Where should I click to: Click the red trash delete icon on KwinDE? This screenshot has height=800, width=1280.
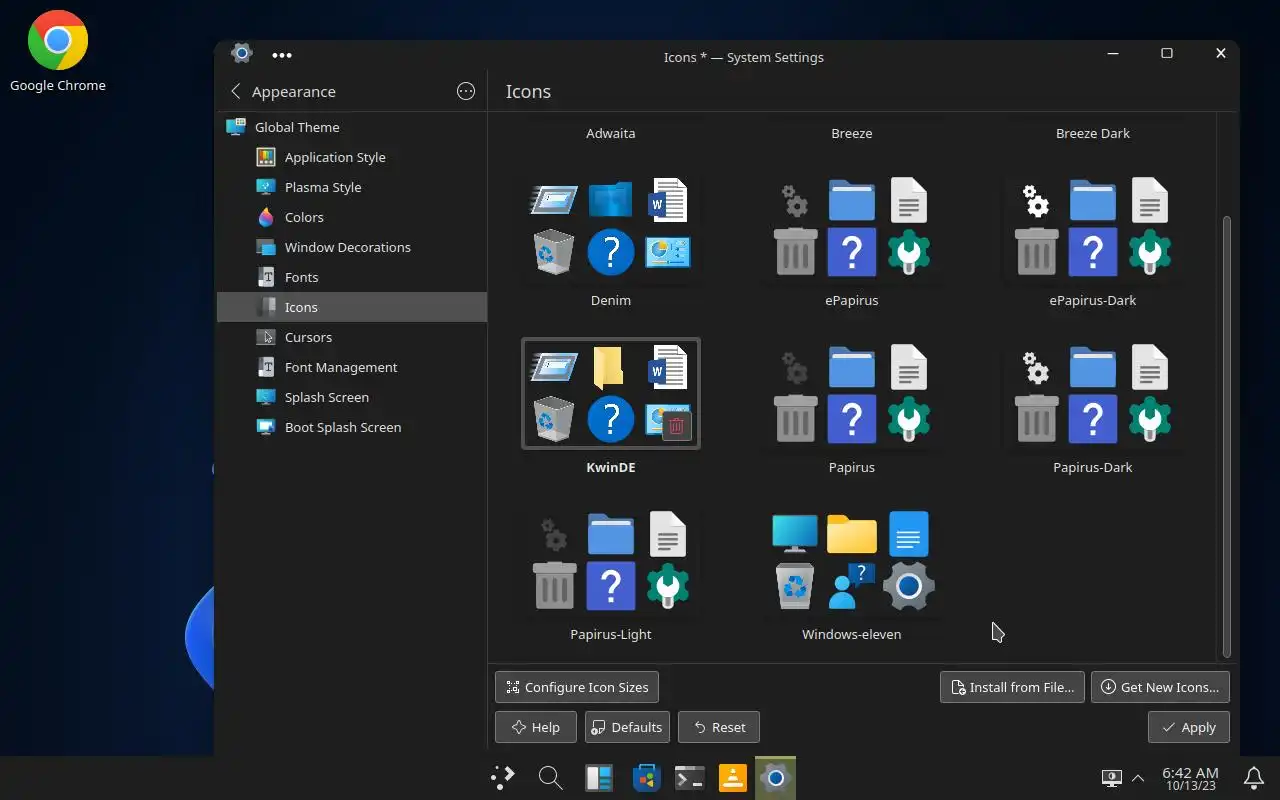(x=676, y=426)
